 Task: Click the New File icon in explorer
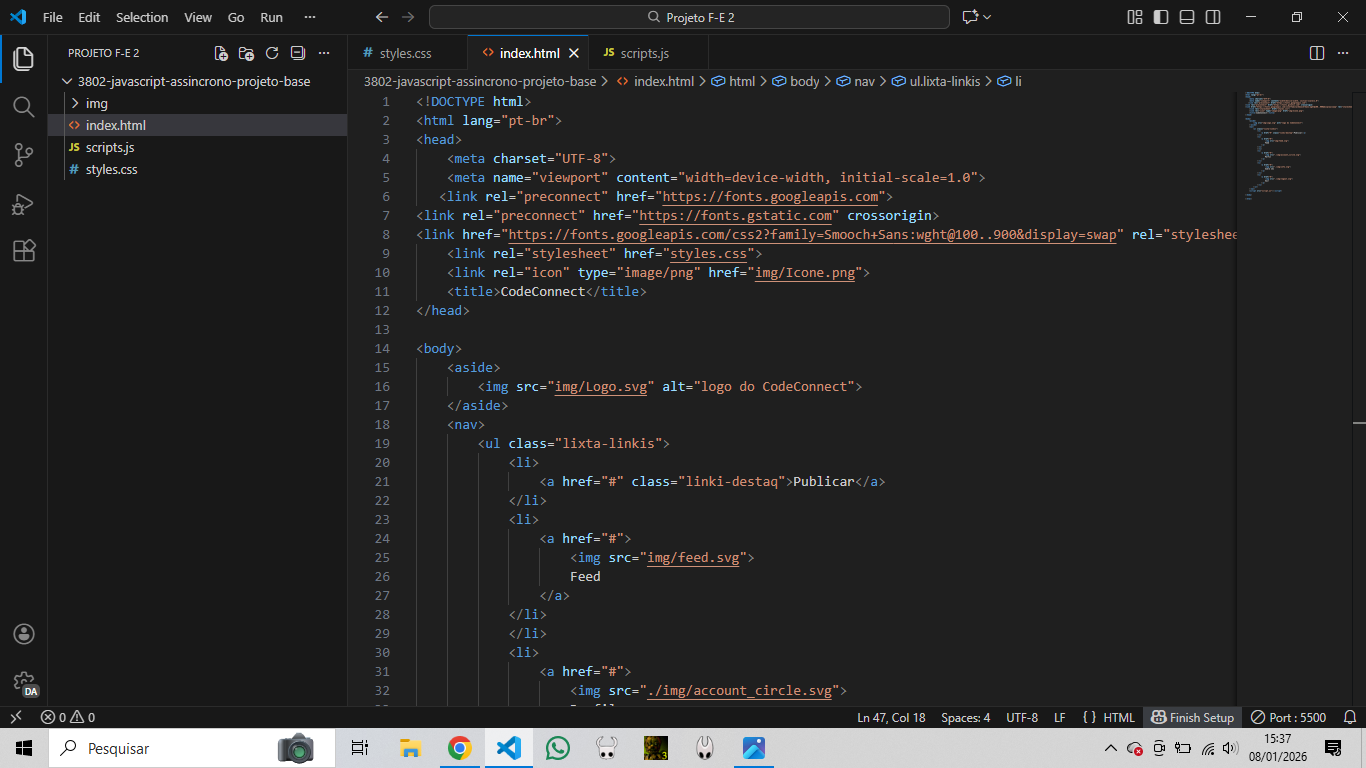coord(221,53)
